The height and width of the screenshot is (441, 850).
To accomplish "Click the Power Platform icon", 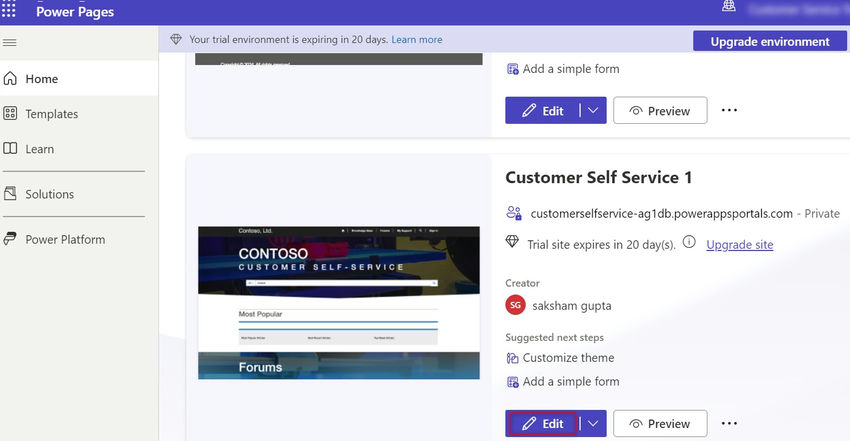I will click(x=10, y=239).
